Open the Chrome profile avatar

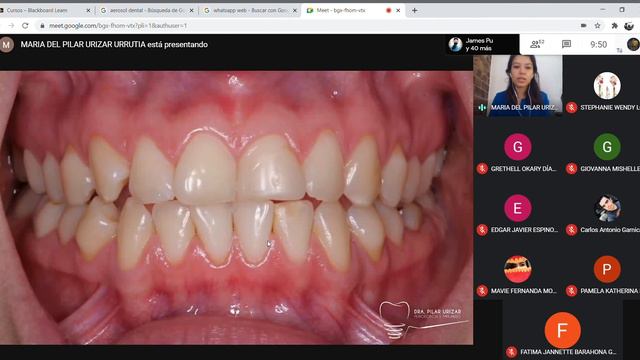629,25
